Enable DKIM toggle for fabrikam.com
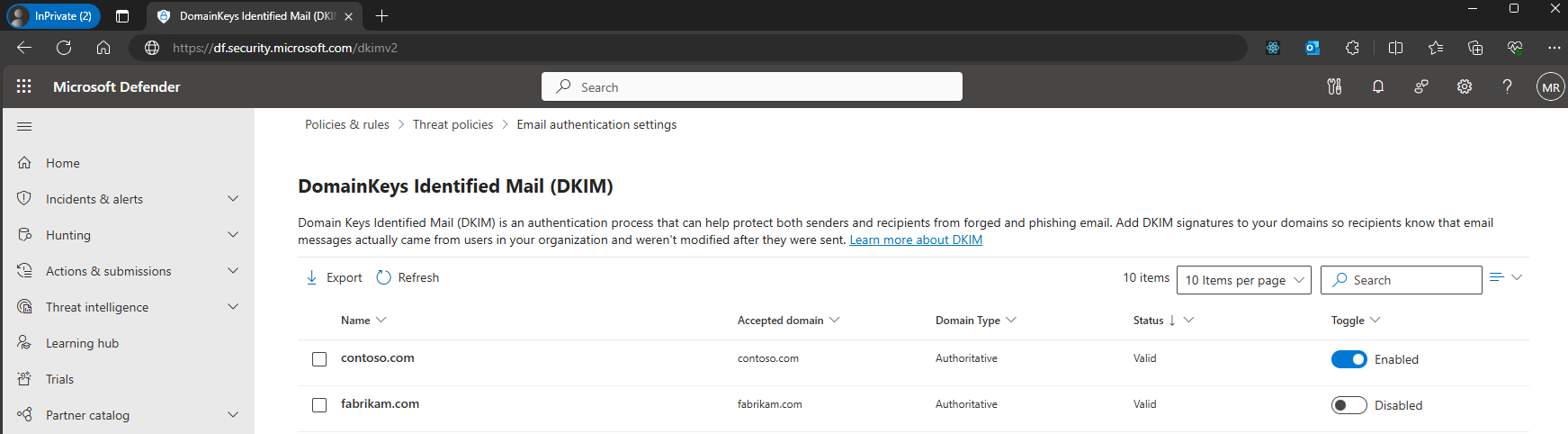Viewport: 1568px width, 434px height. click(x=1349, y=405)
